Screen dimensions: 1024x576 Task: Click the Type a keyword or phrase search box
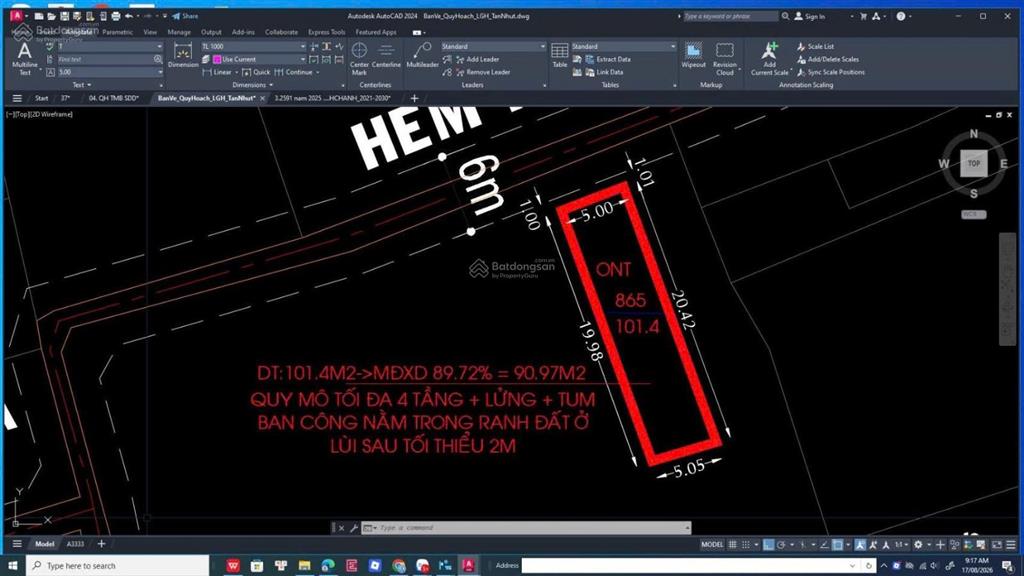[x=729, y=16]
